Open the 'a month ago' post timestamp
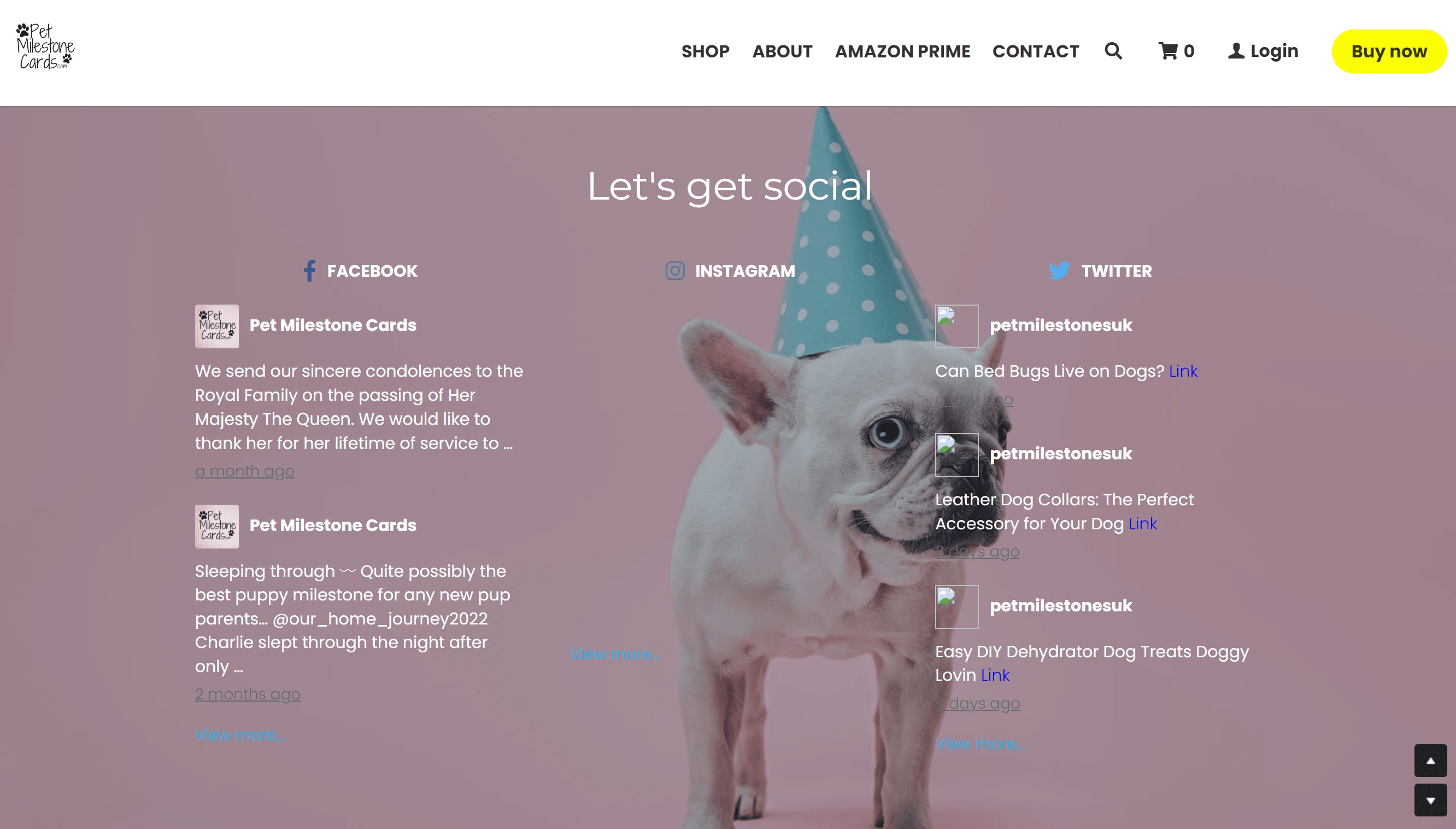Viewport: 1456px width, 829px height. [245, 471]
